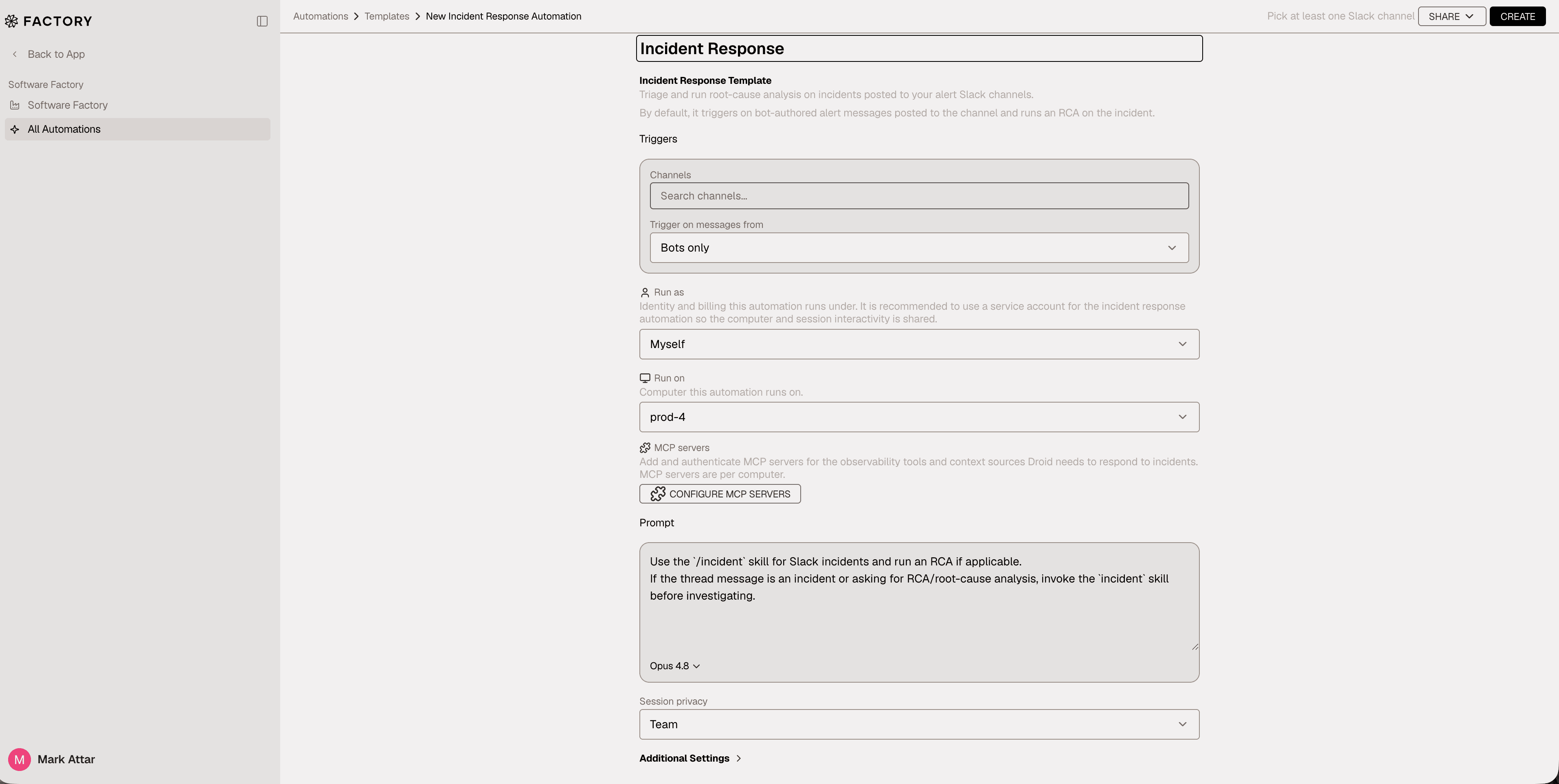Click the Software Factory section heading
This screenshot has height=784, width=1559.
(x=45, y=85)
